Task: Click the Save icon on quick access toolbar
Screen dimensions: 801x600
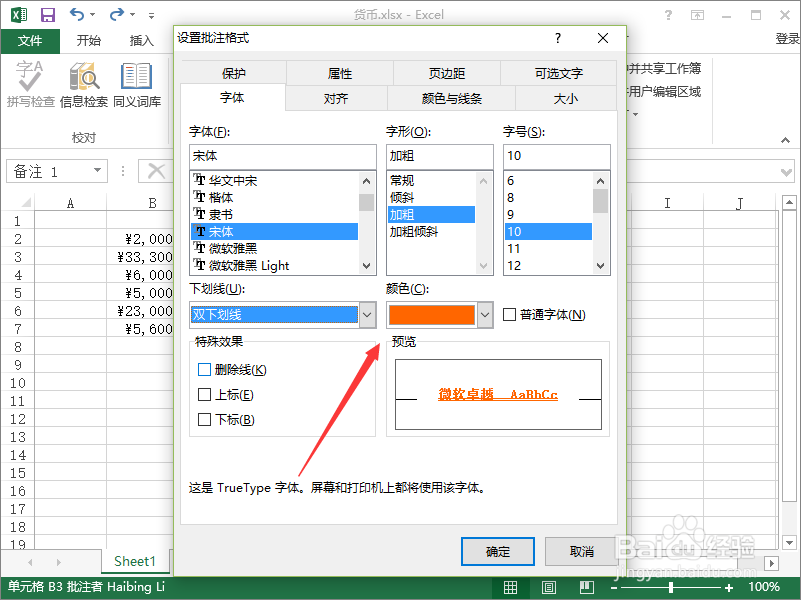Action: coord(47,14)
